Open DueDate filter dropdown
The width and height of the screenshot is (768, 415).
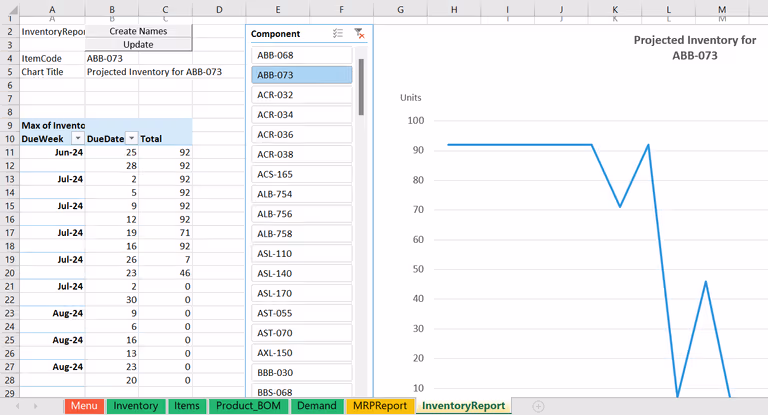pos(132,139)
